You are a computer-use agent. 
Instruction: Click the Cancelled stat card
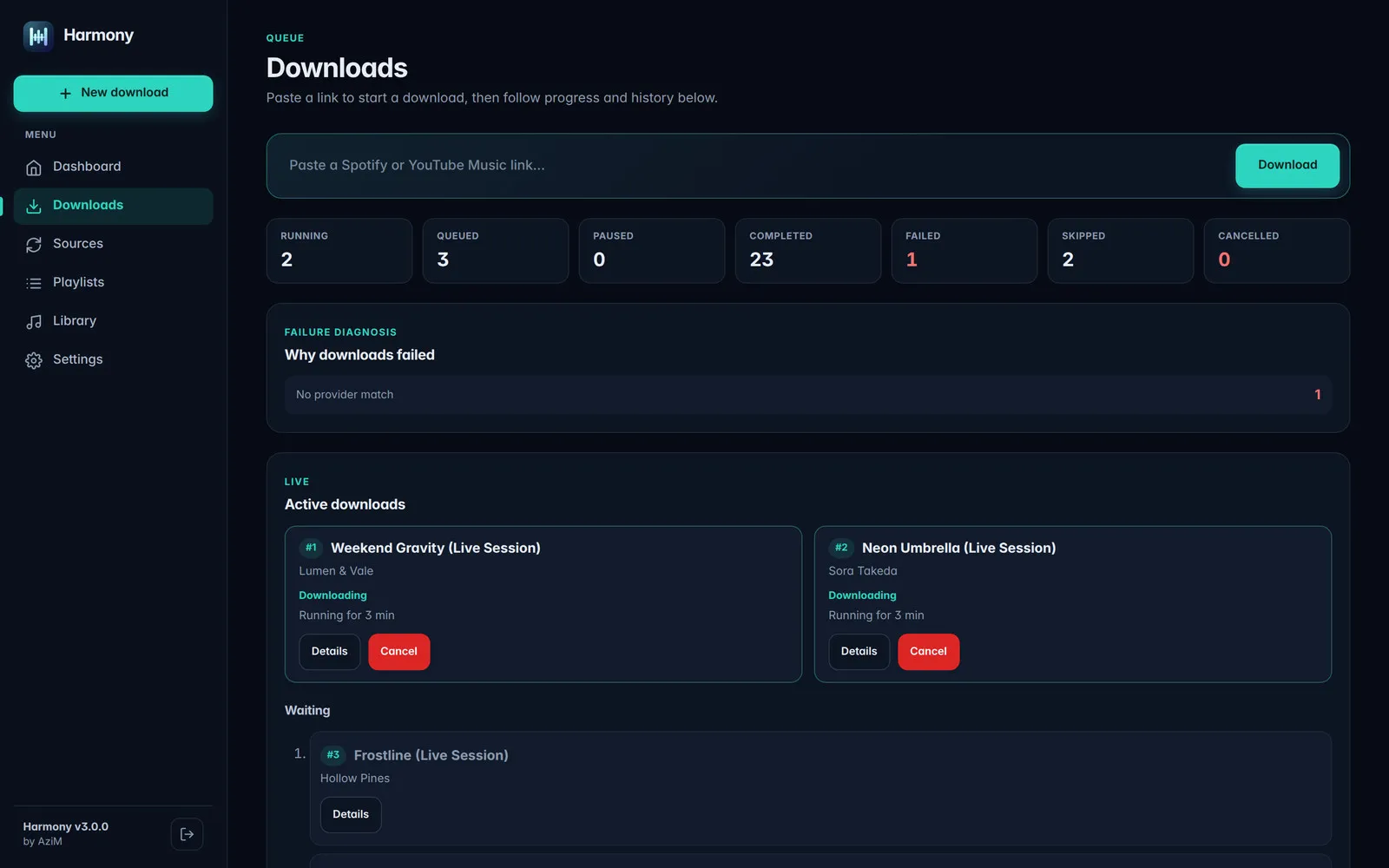[x=1277, y=251]
